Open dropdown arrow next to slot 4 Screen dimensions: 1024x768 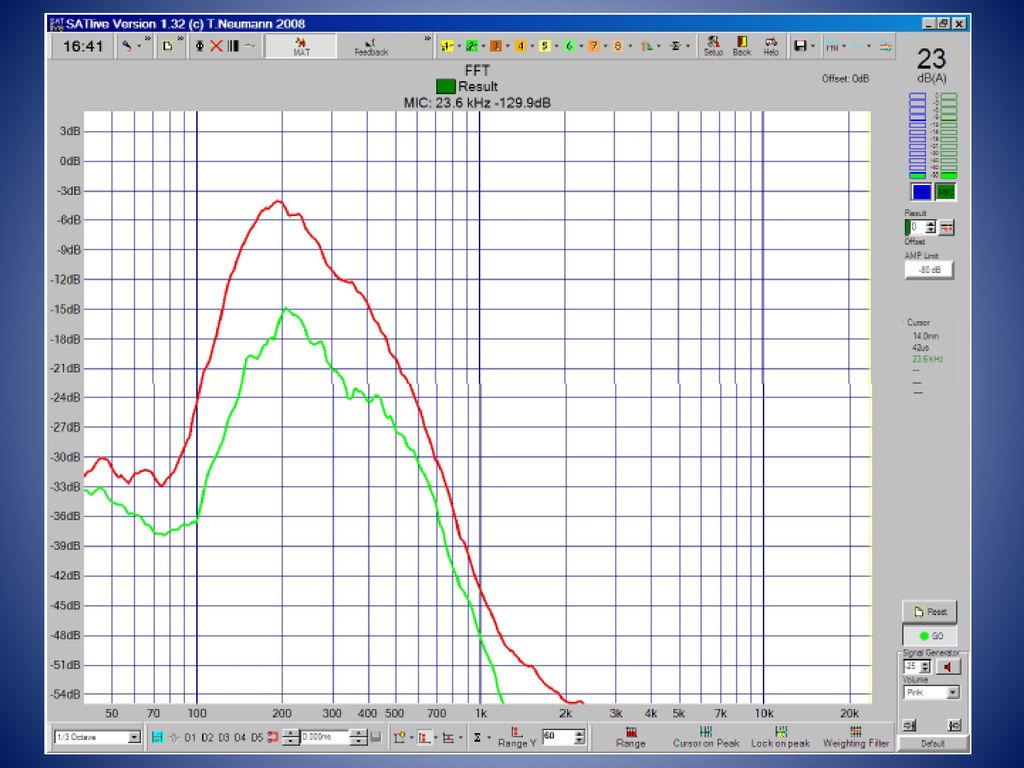532,46
